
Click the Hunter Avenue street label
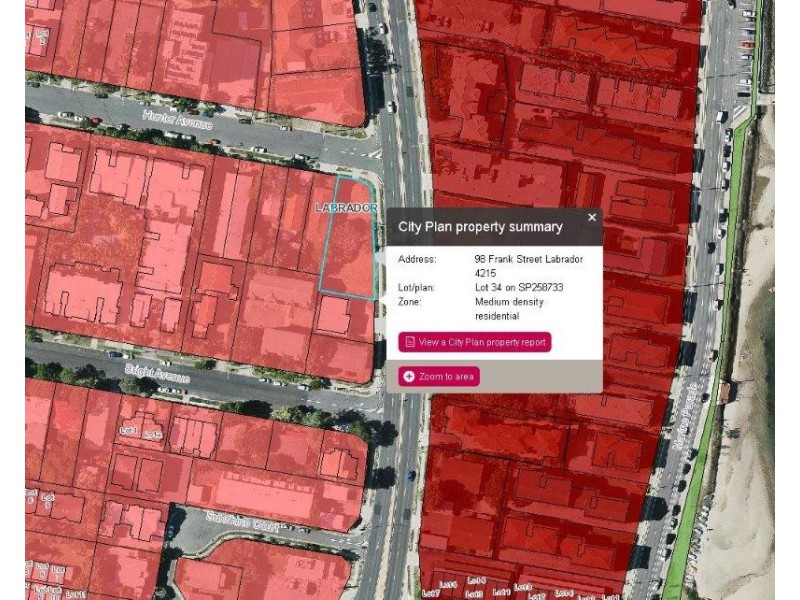178,120
